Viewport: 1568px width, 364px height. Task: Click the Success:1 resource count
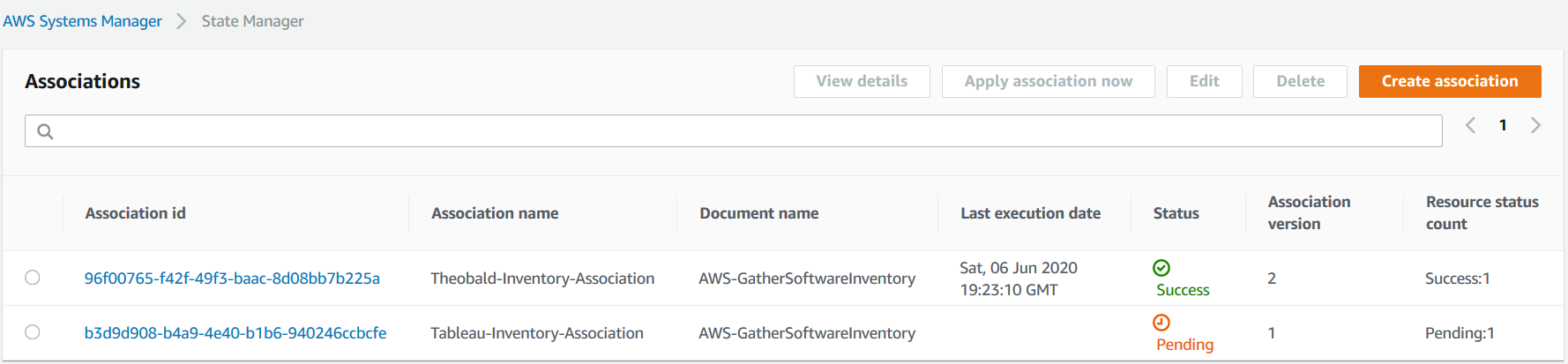click(x=1458, y=279)
